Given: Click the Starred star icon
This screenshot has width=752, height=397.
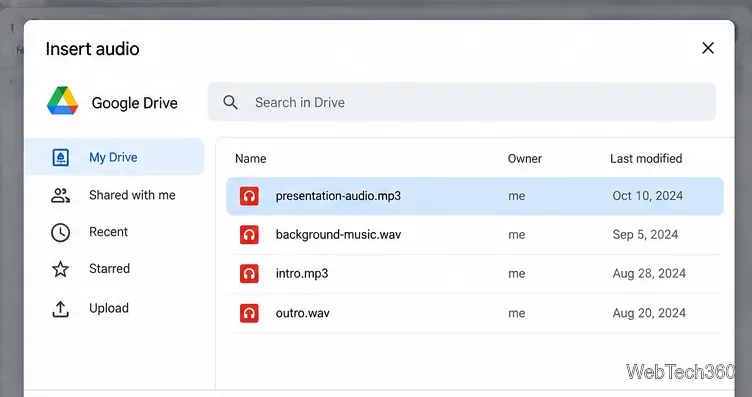Looking at the screenshot, I should pyautogui.click(x=60, y=269).
